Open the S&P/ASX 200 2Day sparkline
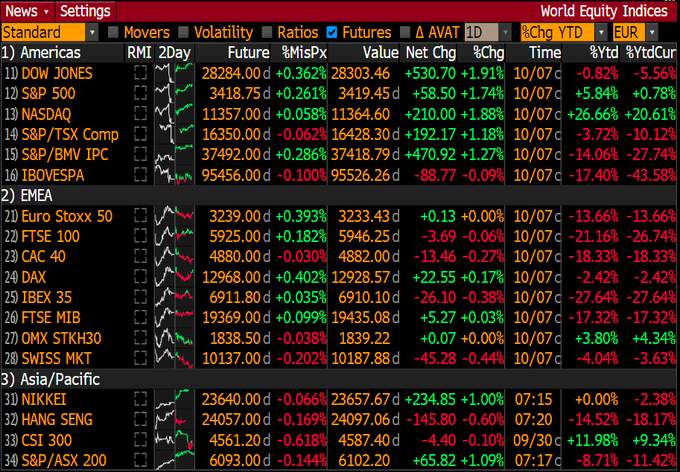The image size is (680, 472). [x=174, y=460]
